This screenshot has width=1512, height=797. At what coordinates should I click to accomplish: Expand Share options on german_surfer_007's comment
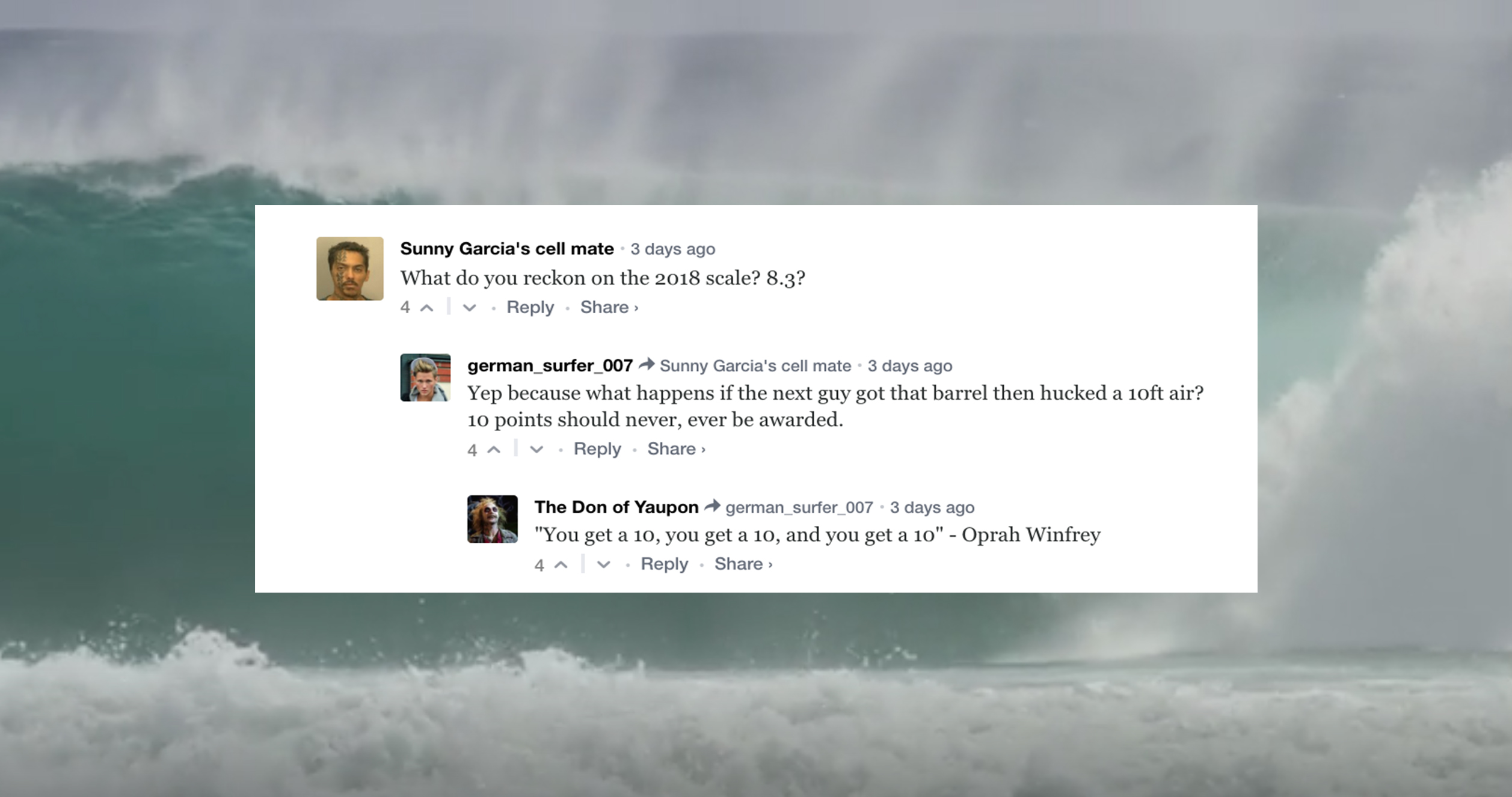pos(676,449)
